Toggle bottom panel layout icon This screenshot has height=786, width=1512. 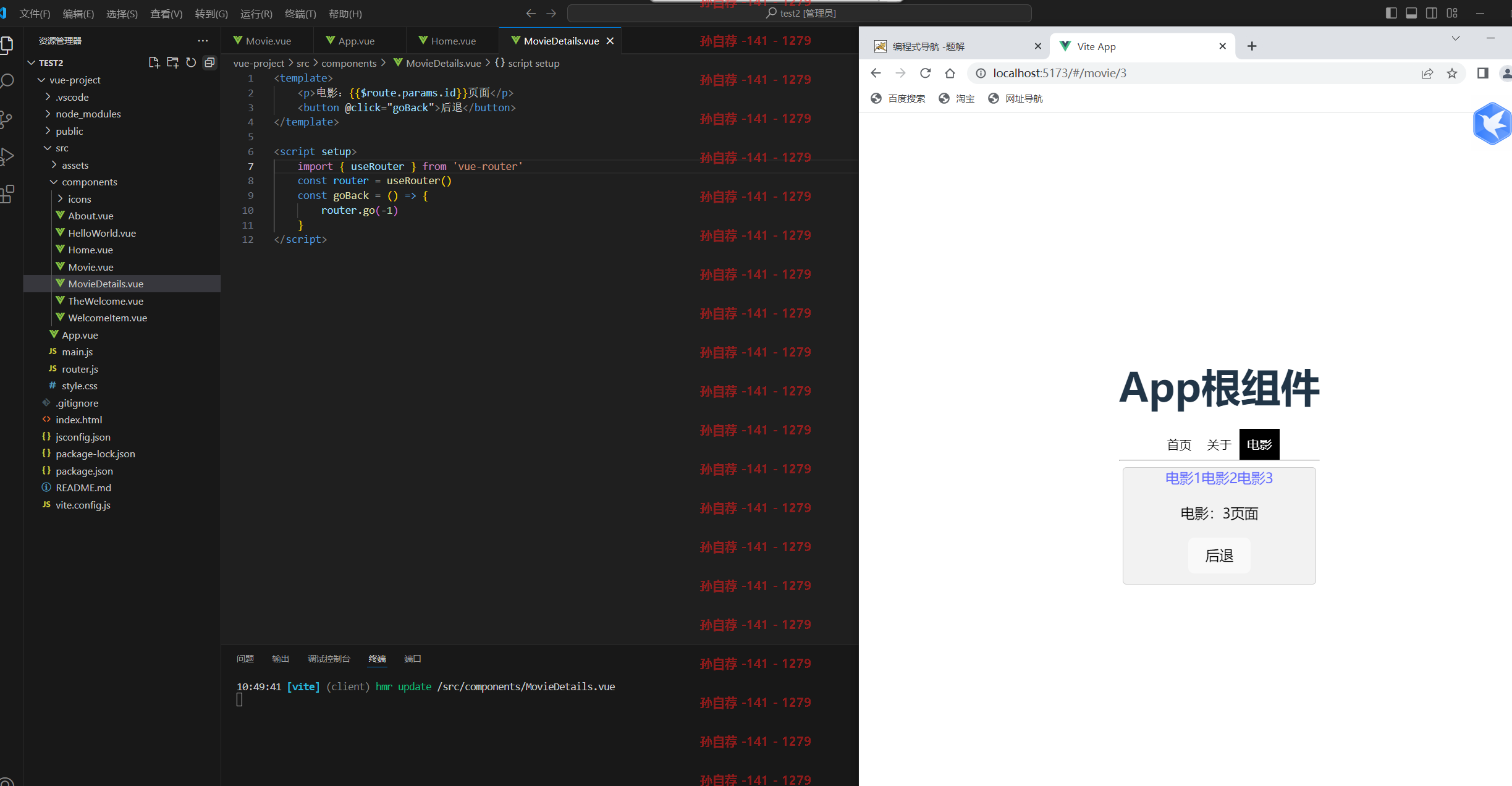coord(1411,13)
